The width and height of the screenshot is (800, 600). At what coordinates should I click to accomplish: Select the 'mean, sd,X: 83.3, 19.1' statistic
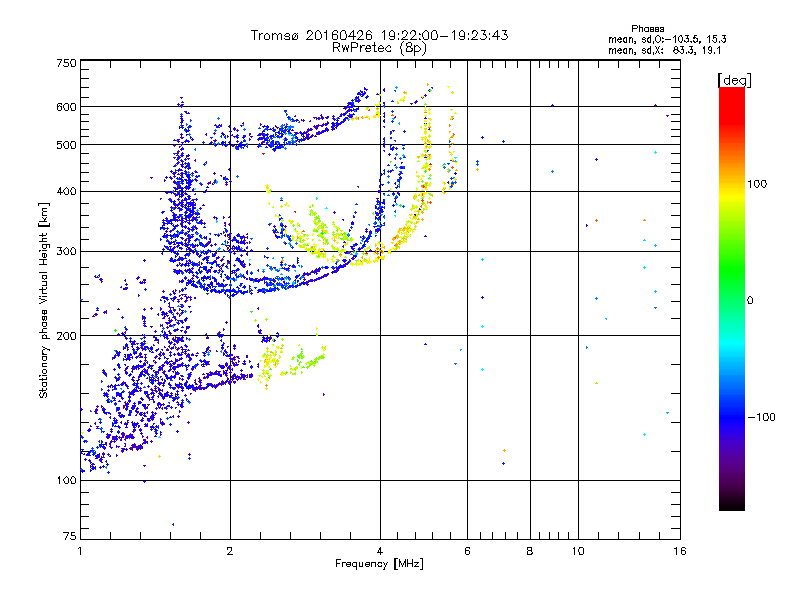click(x=664, y=51)
